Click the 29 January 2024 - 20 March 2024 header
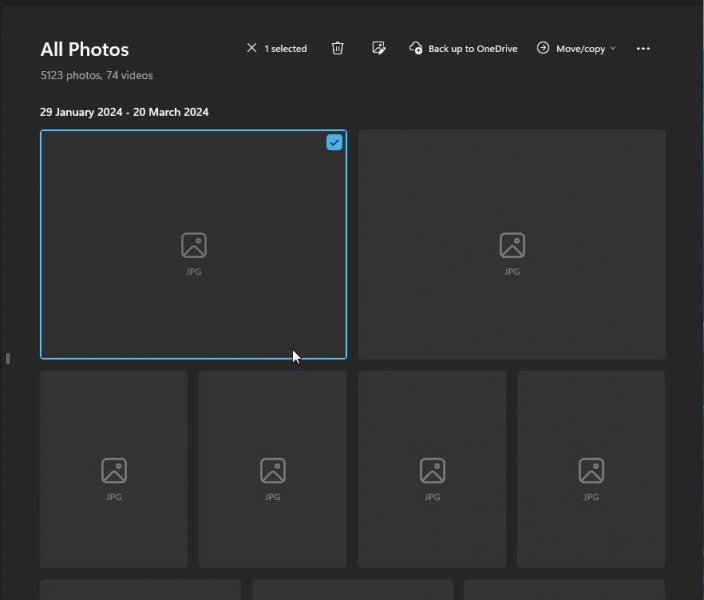This screenshot has height=600, width=704. [x=124, y=112]
